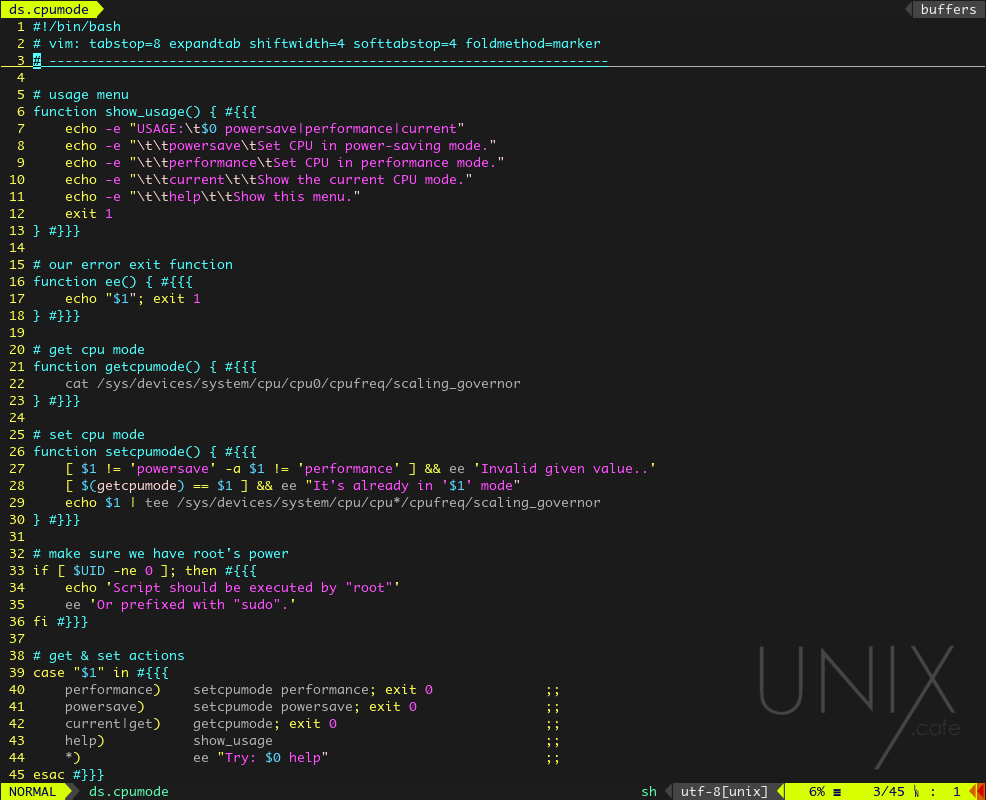
Task: Click the 'Invalid given value..' string
Action: click(x=565, y=468)
